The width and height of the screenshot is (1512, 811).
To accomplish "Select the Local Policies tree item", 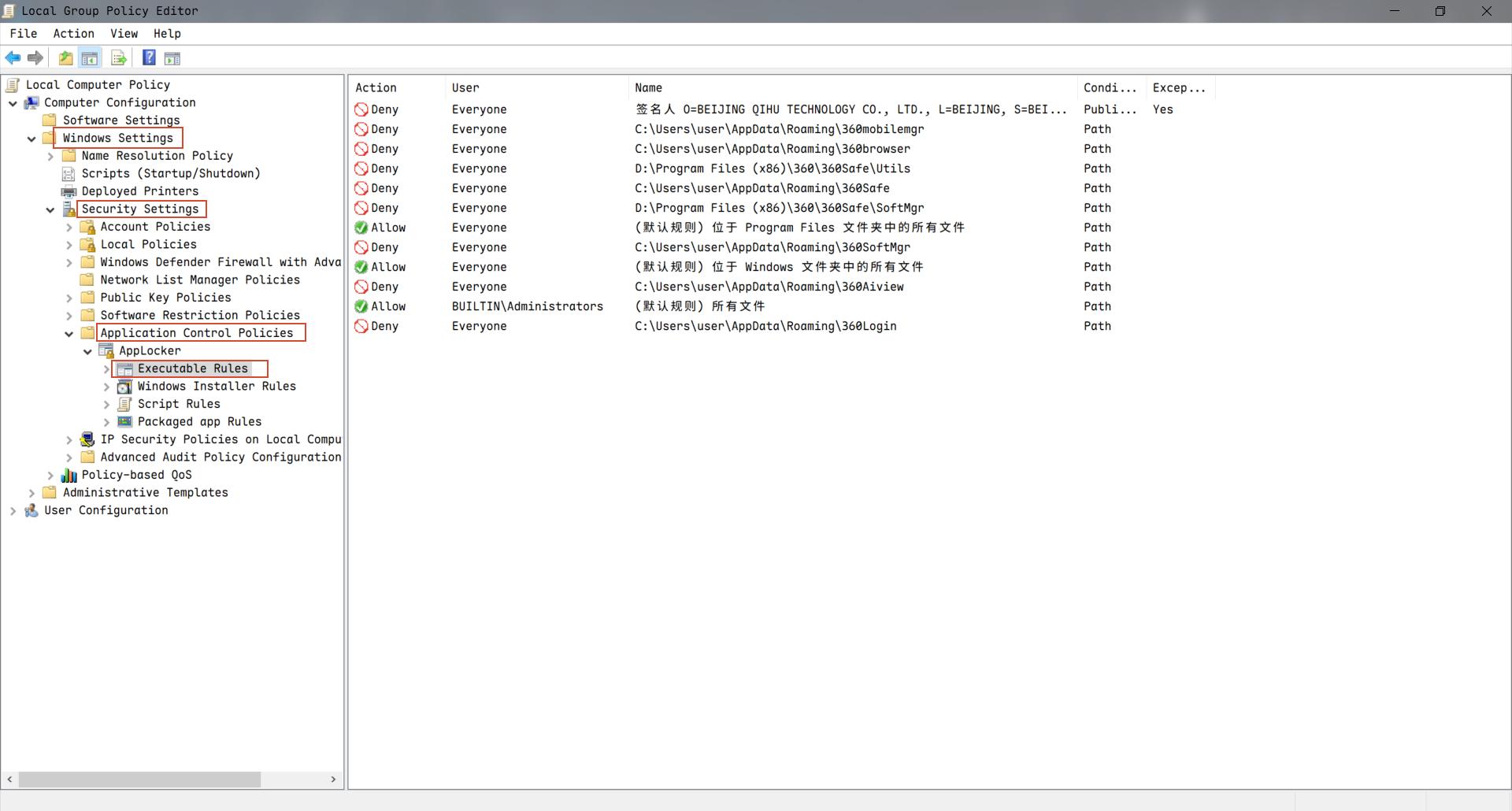I will pyautogui.click(x=149, y=244).
